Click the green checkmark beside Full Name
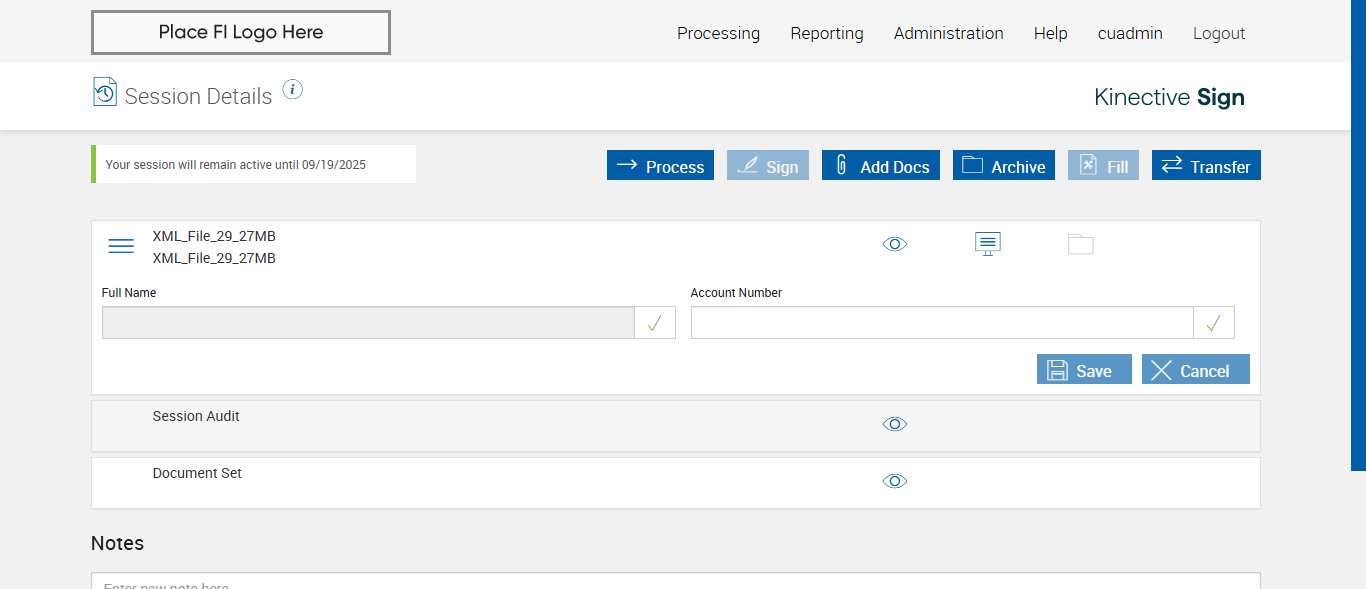This screenshot has height=589, width=1366. 655,323
